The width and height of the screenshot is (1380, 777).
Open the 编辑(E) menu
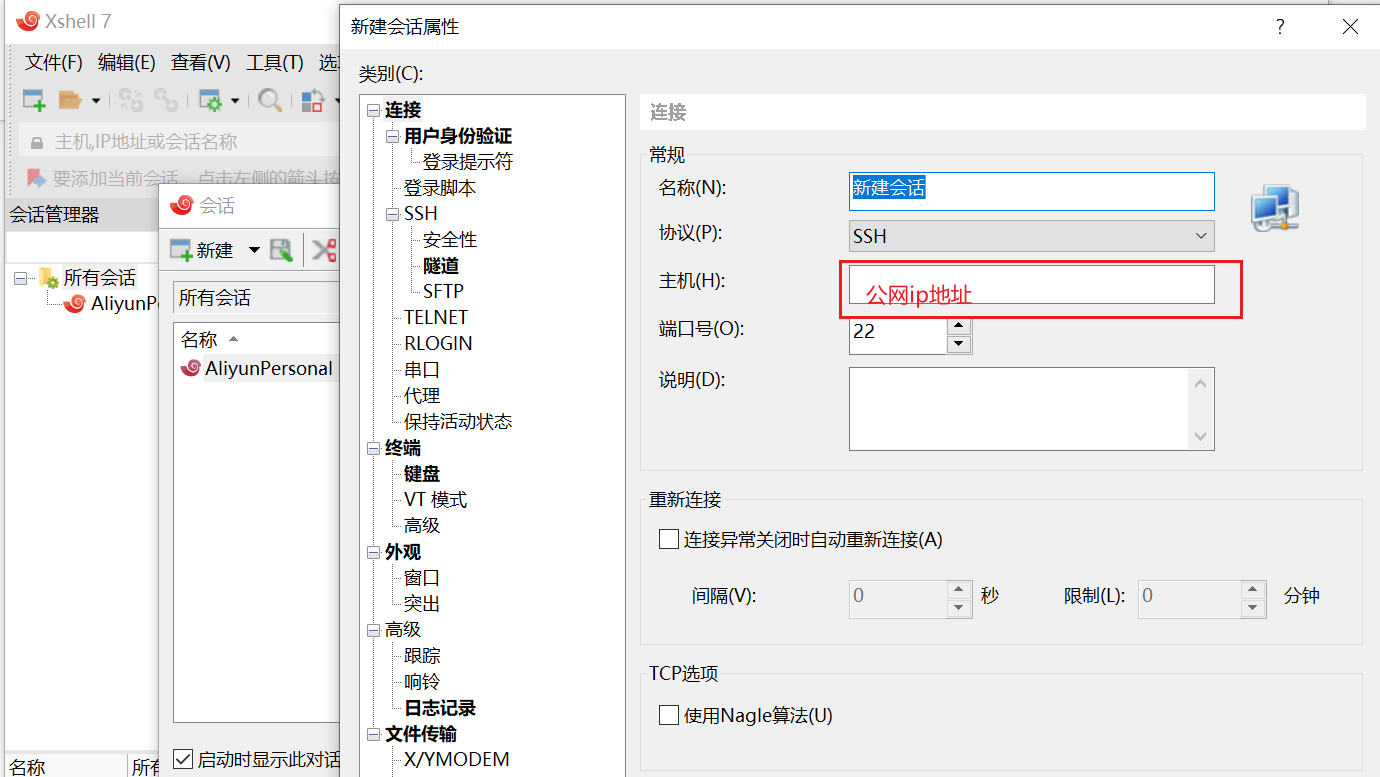point(127,63)
